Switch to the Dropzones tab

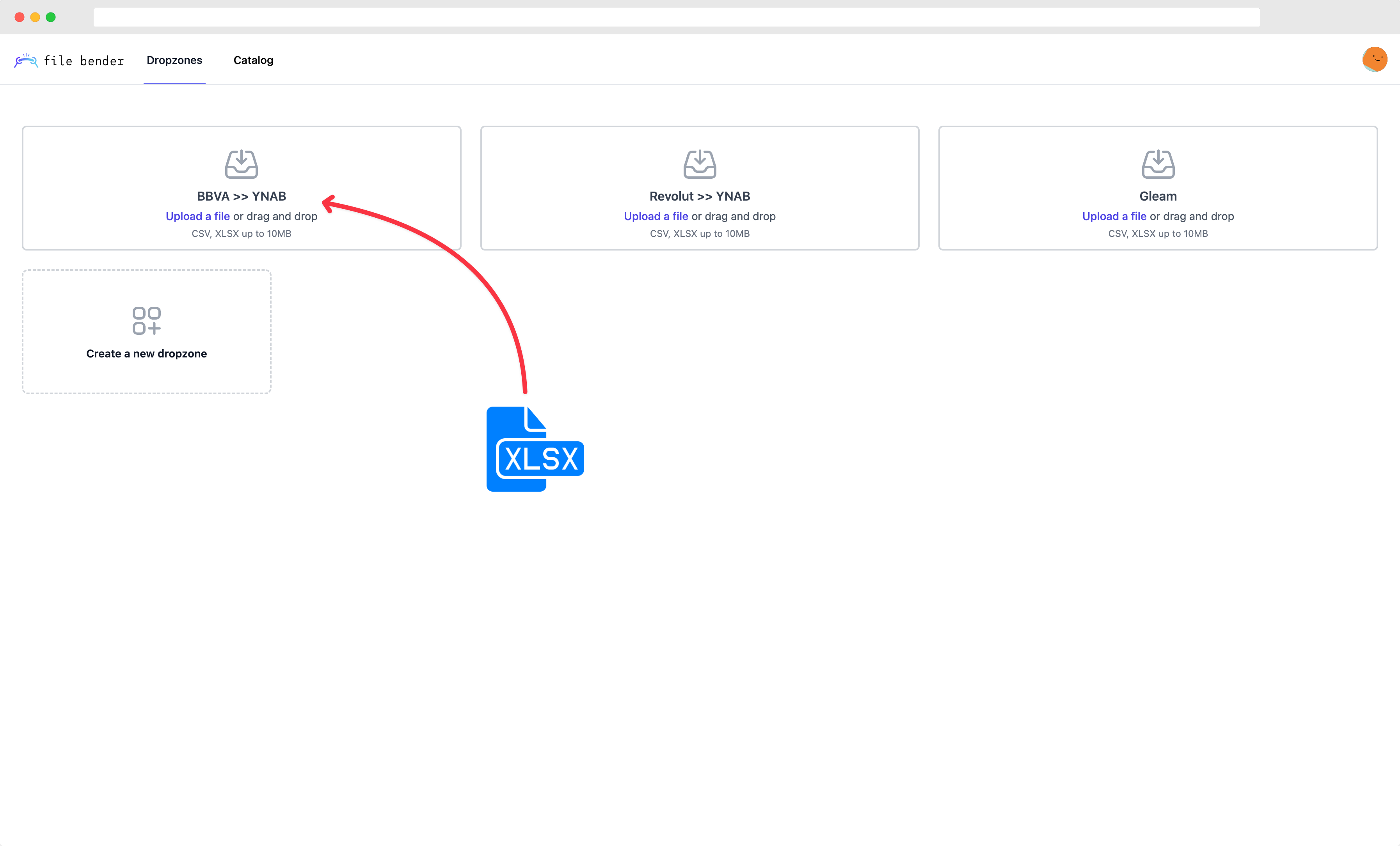tap(174, 60)
